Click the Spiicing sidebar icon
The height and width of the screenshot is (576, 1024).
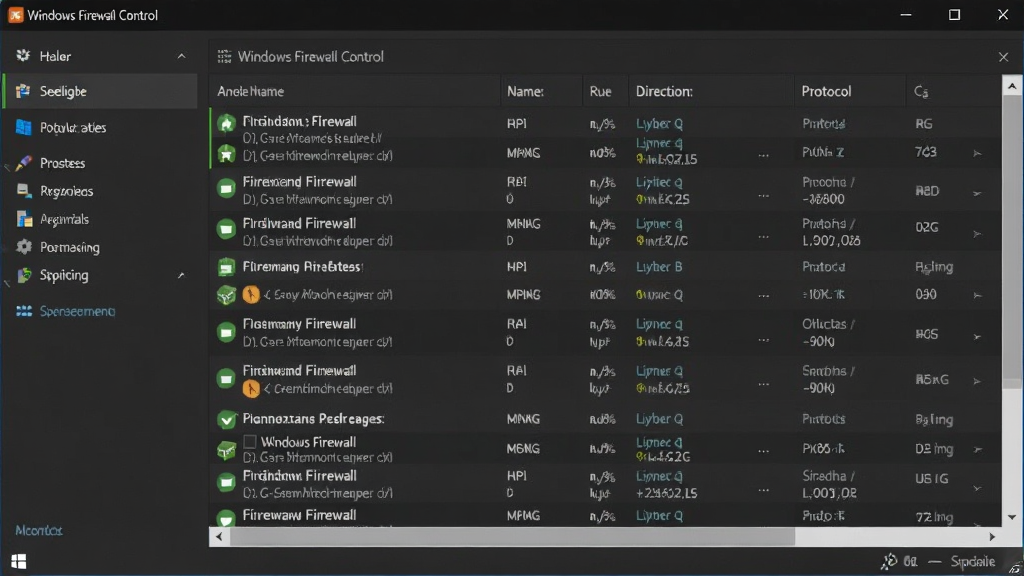click(24, 275)
